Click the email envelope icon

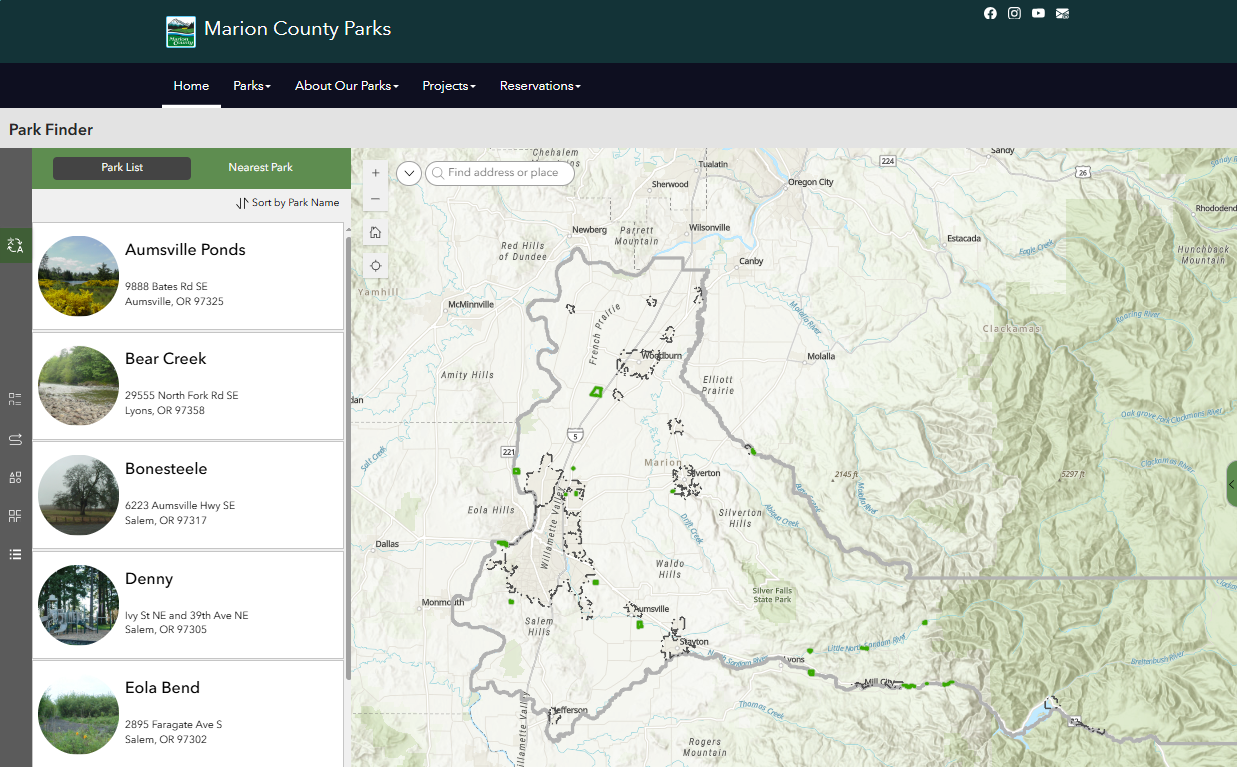tap(1062, 13)
